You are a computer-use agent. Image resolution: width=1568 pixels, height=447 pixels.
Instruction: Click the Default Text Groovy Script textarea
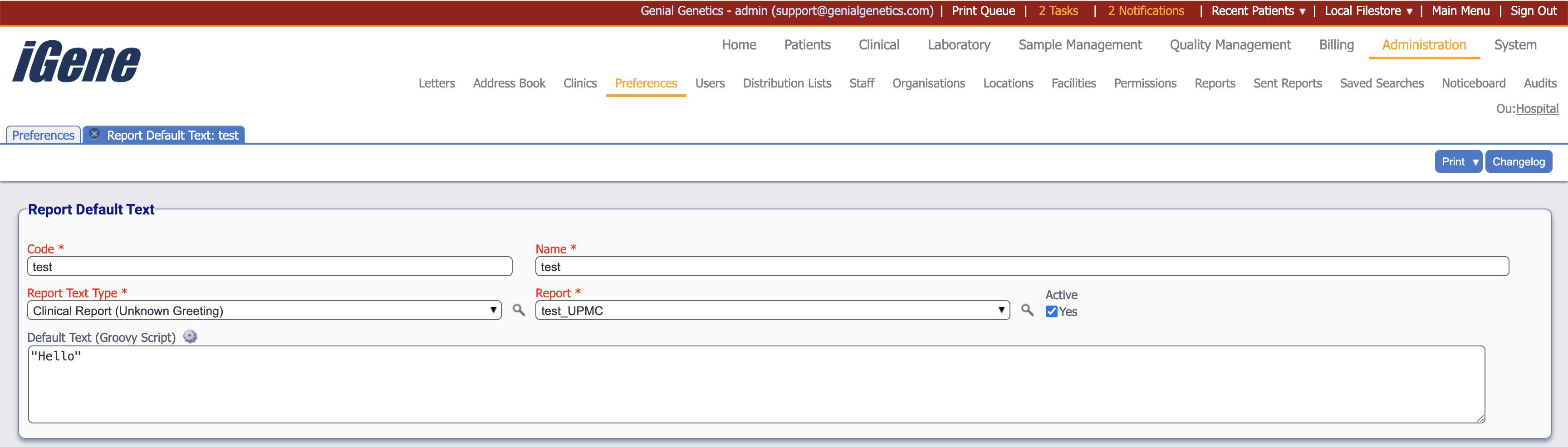[x=756, y=384]
